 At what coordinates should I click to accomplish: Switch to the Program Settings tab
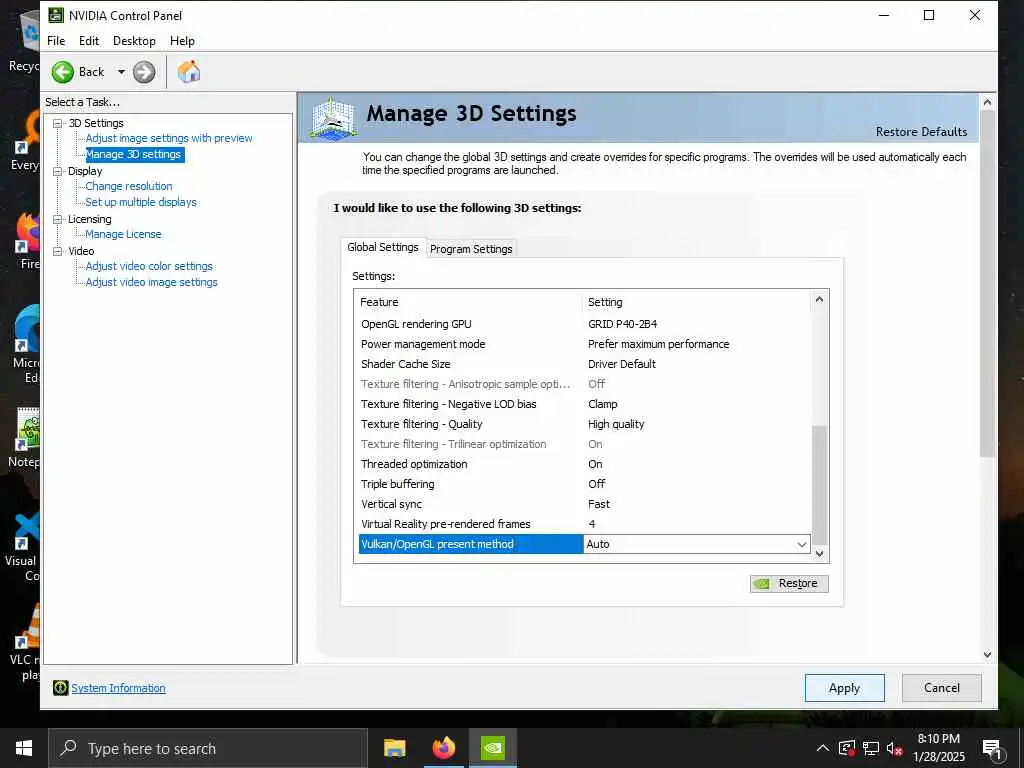click(x=471, y=249)
